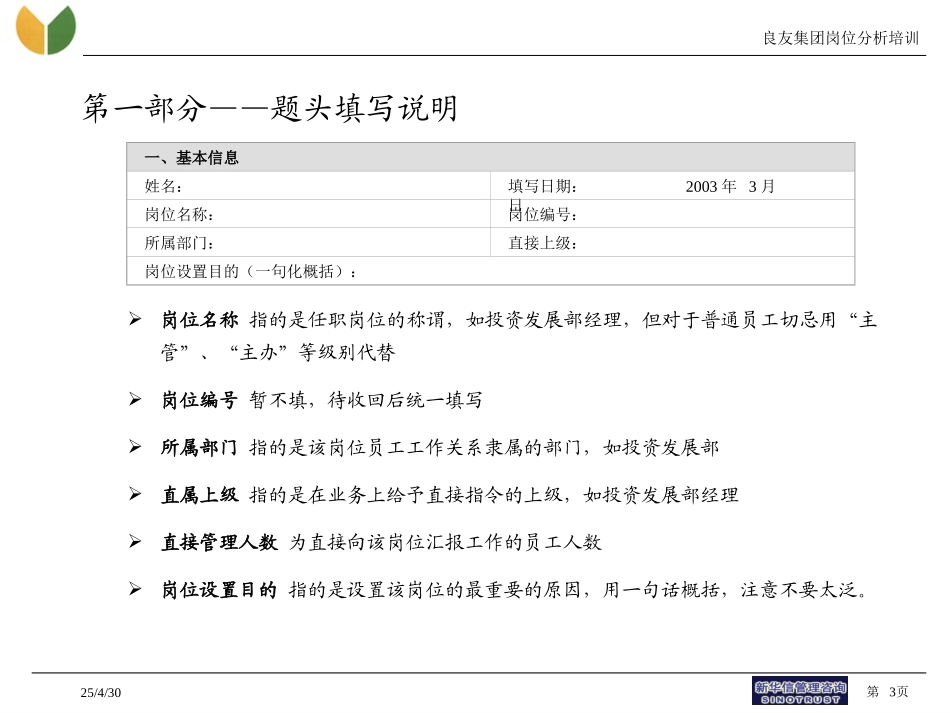The image size is (950, 713).
Task: Click the 所属部门 field in the table
Action: pyautogui.click(x=308, y=243)
